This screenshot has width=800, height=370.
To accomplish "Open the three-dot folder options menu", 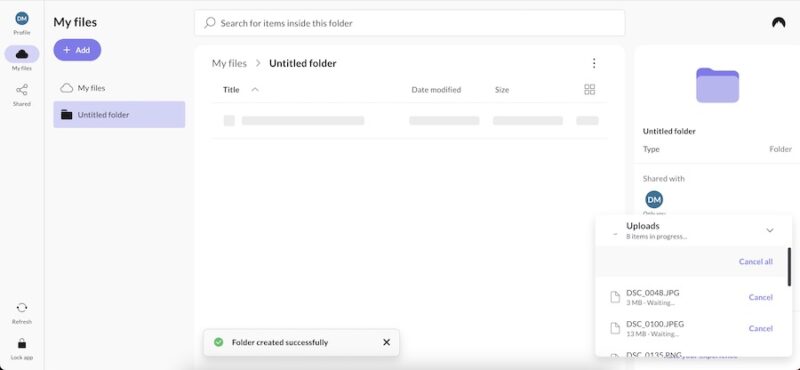I will pyautogui.click(x=594, y=63).
